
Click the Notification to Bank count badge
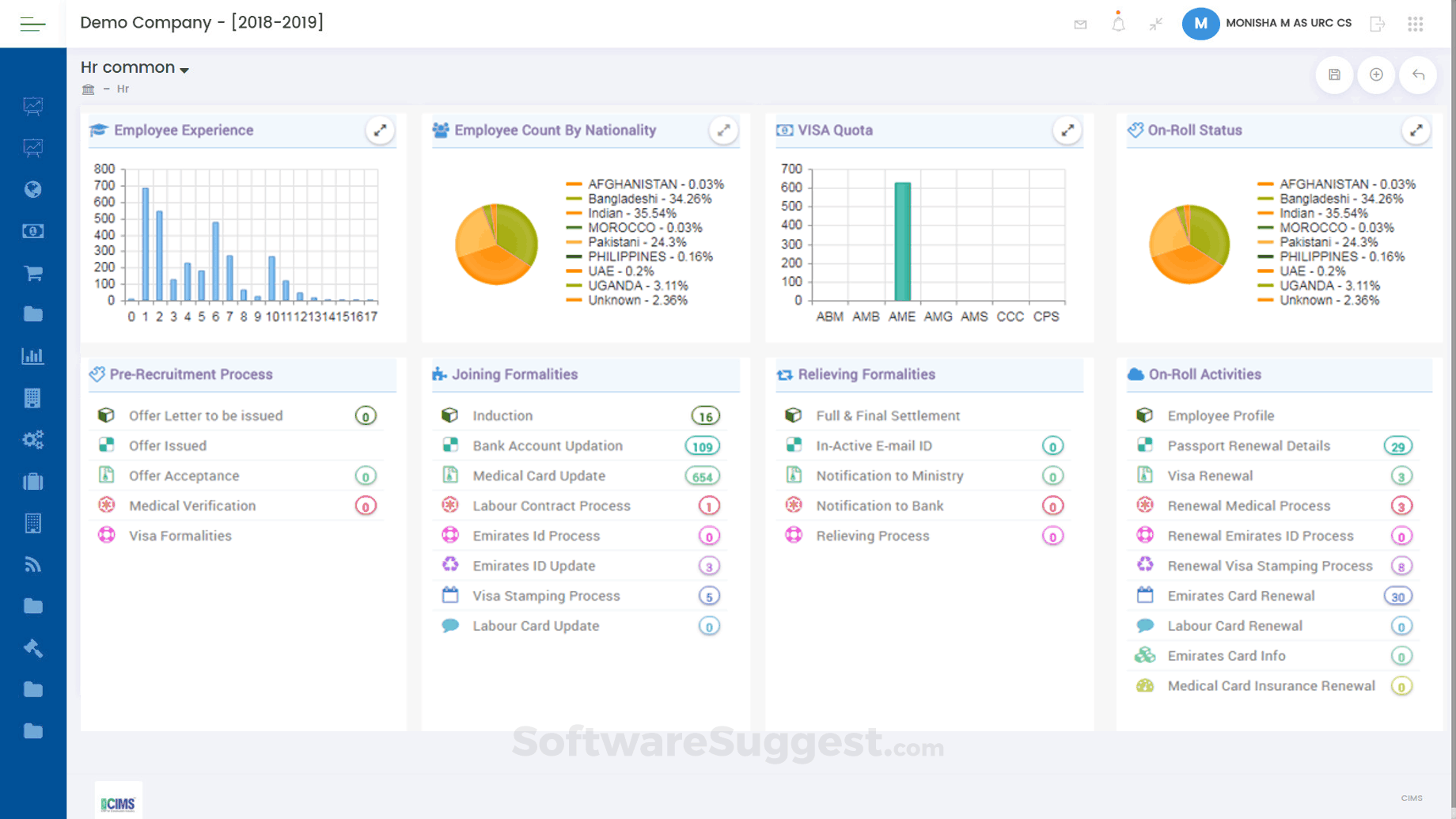click(x=1052, y=506)
